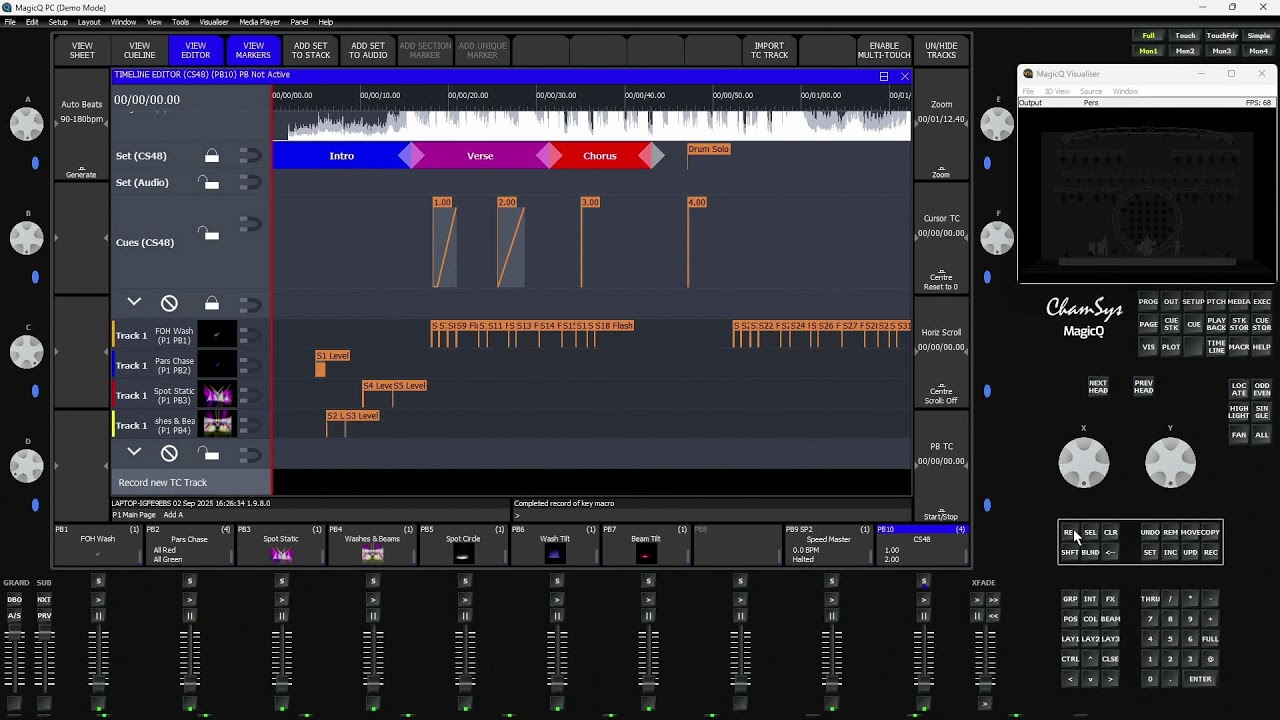The image size is (1280, 720).
Task: Click the Intro marker on the timeline
Action: tap(342, 156)
